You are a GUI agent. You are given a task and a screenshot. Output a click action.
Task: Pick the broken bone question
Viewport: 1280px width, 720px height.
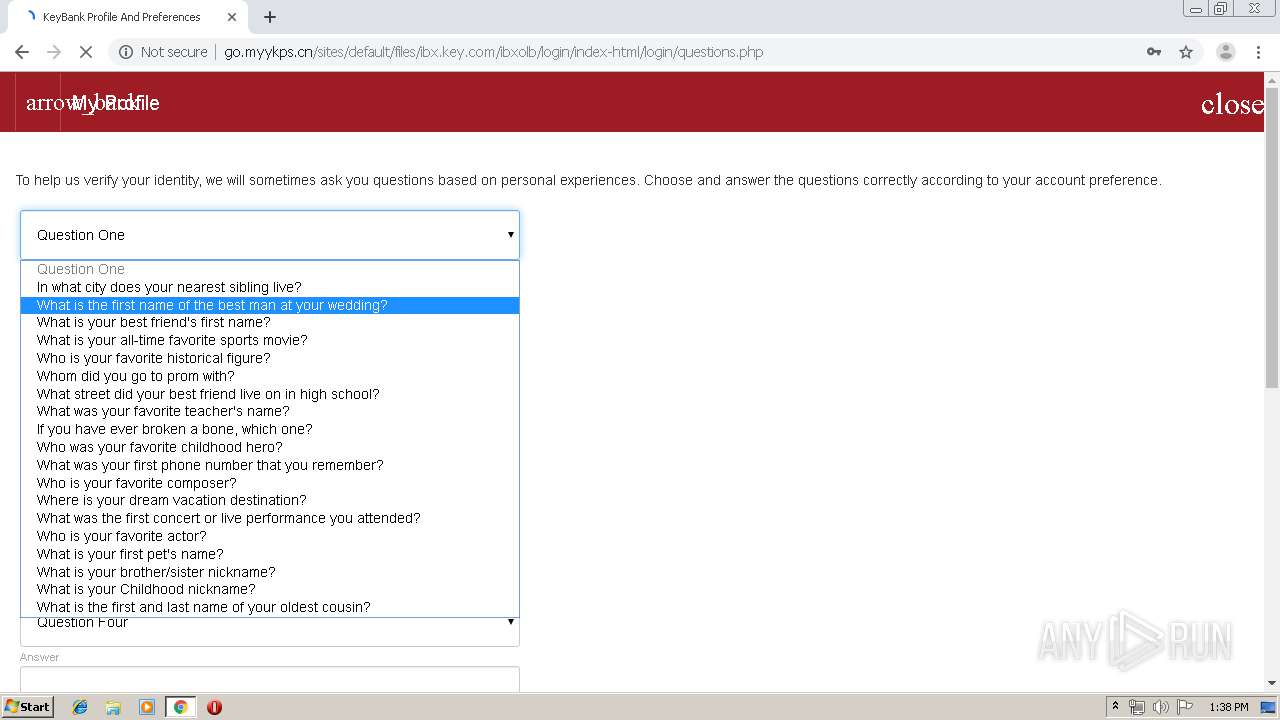point(270,429)
